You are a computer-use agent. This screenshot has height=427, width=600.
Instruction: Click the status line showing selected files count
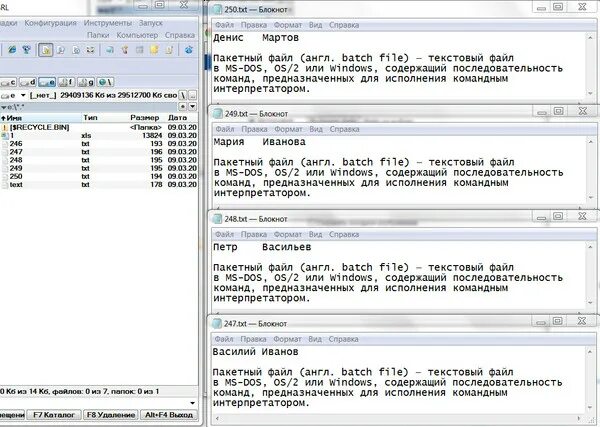click(x=79, y=391)
